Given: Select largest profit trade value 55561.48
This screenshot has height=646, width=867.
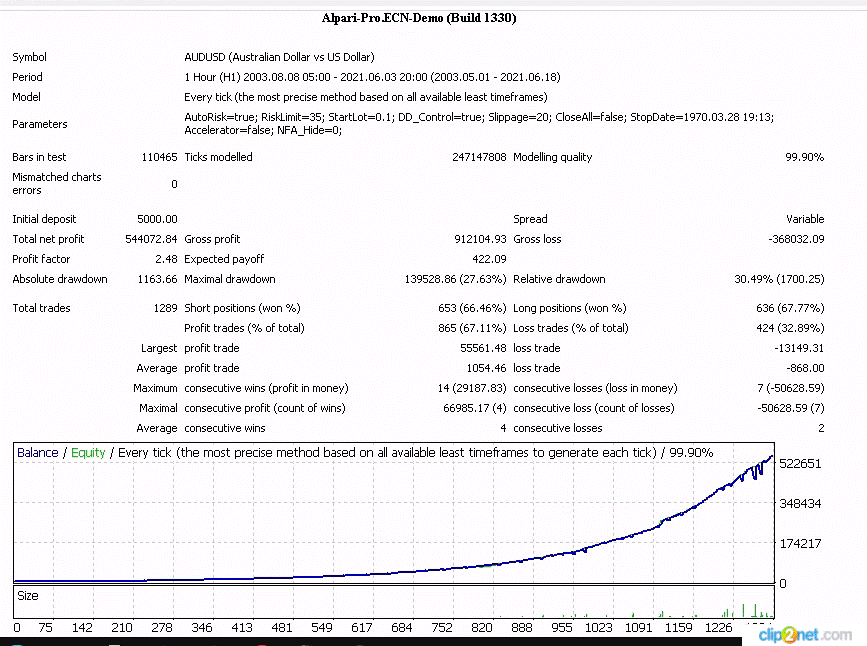Looking at the screenshot, I should [x=483, y=348].
